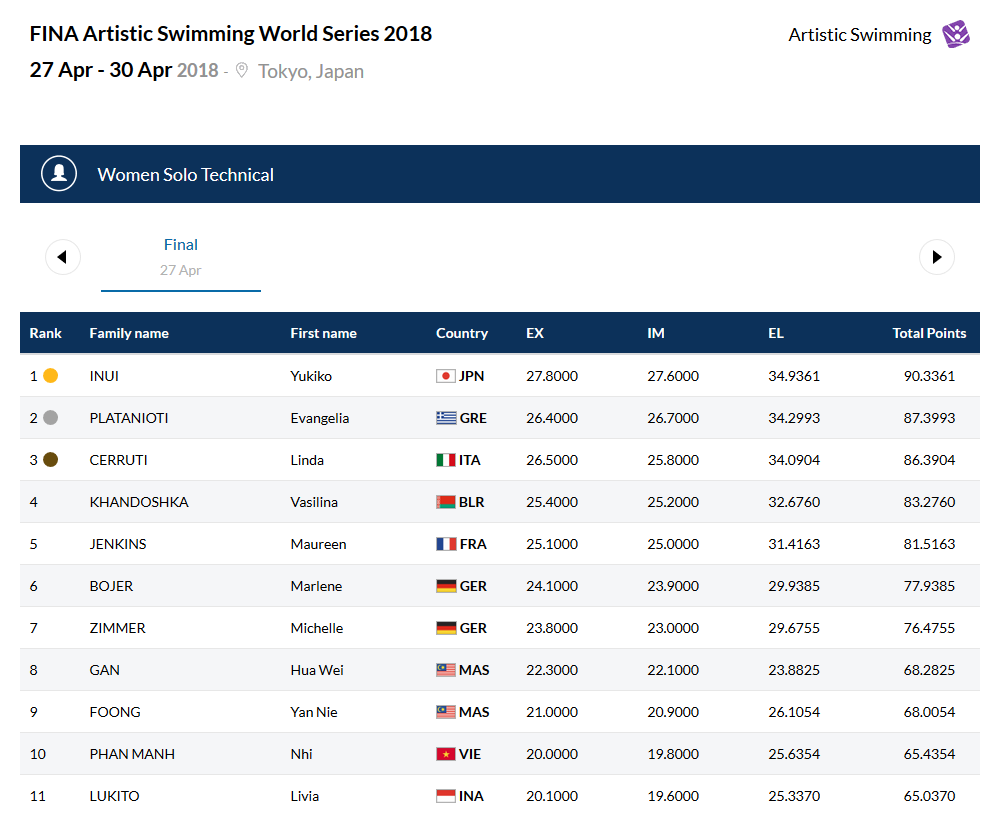Click the previous round left arrow
This screenshot has height=834, width=1004.
click(x=63, y=257)
